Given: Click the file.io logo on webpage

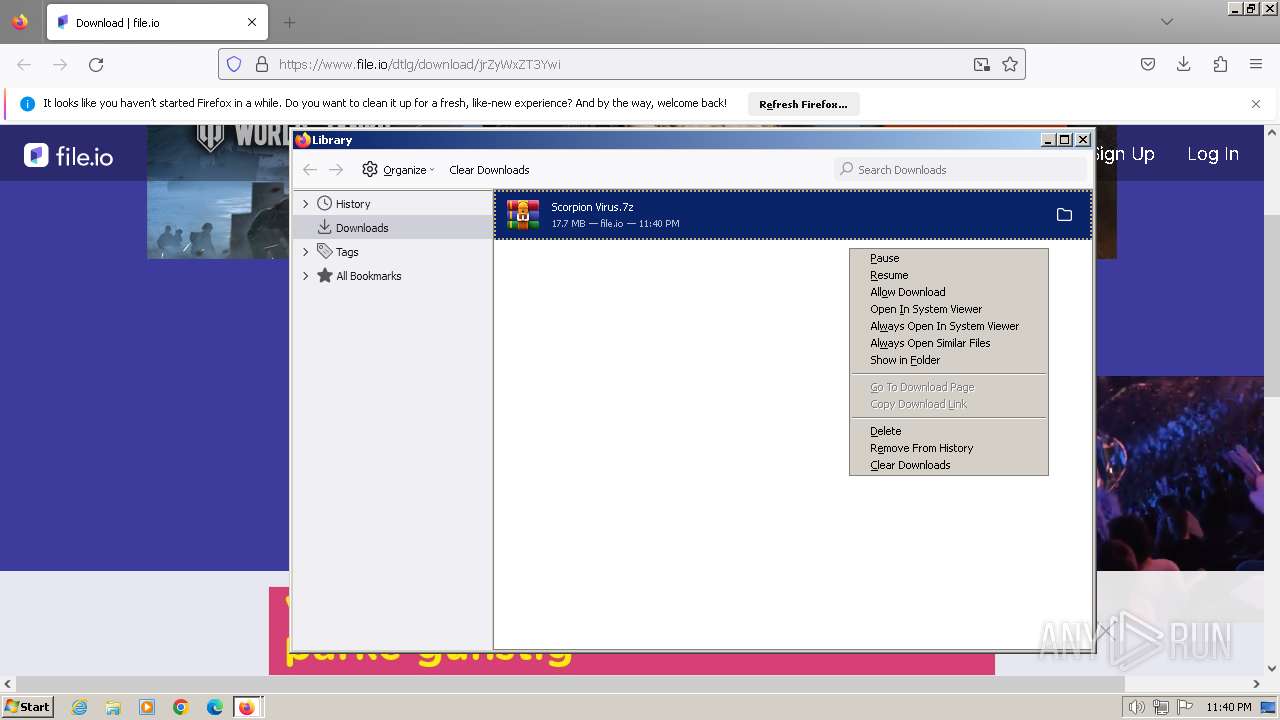Looking at the screenshot, I should 69,156.
